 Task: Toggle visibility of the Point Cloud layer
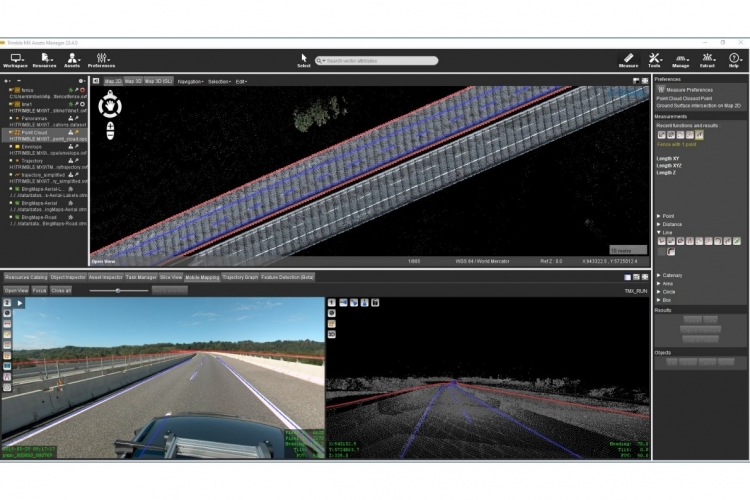click(12, 131)
